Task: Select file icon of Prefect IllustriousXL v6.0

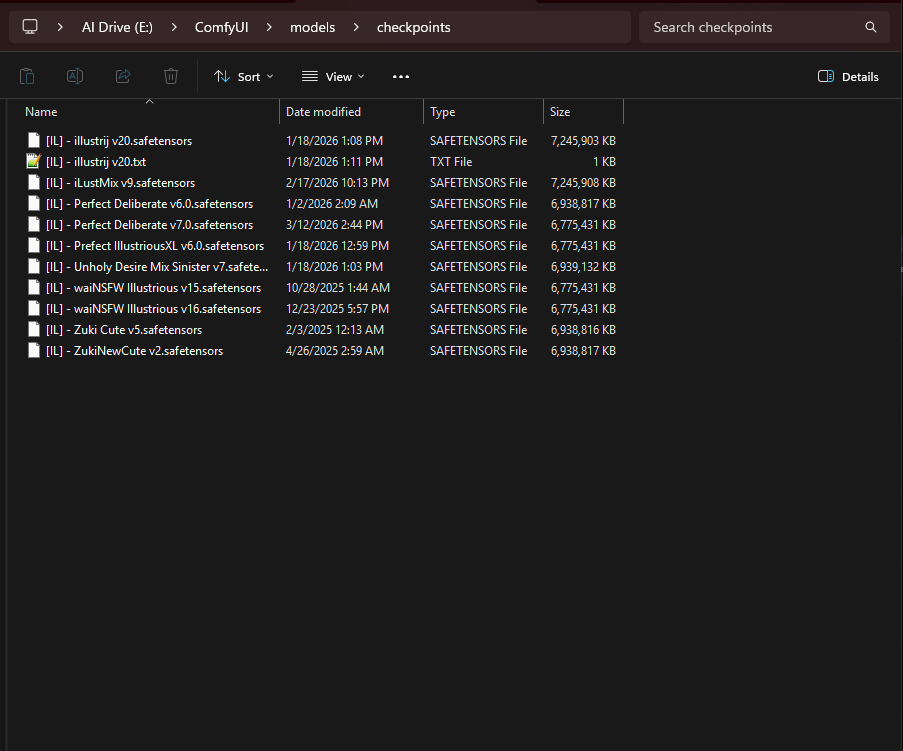Action: pyautogui.click(x=34, y=245)
